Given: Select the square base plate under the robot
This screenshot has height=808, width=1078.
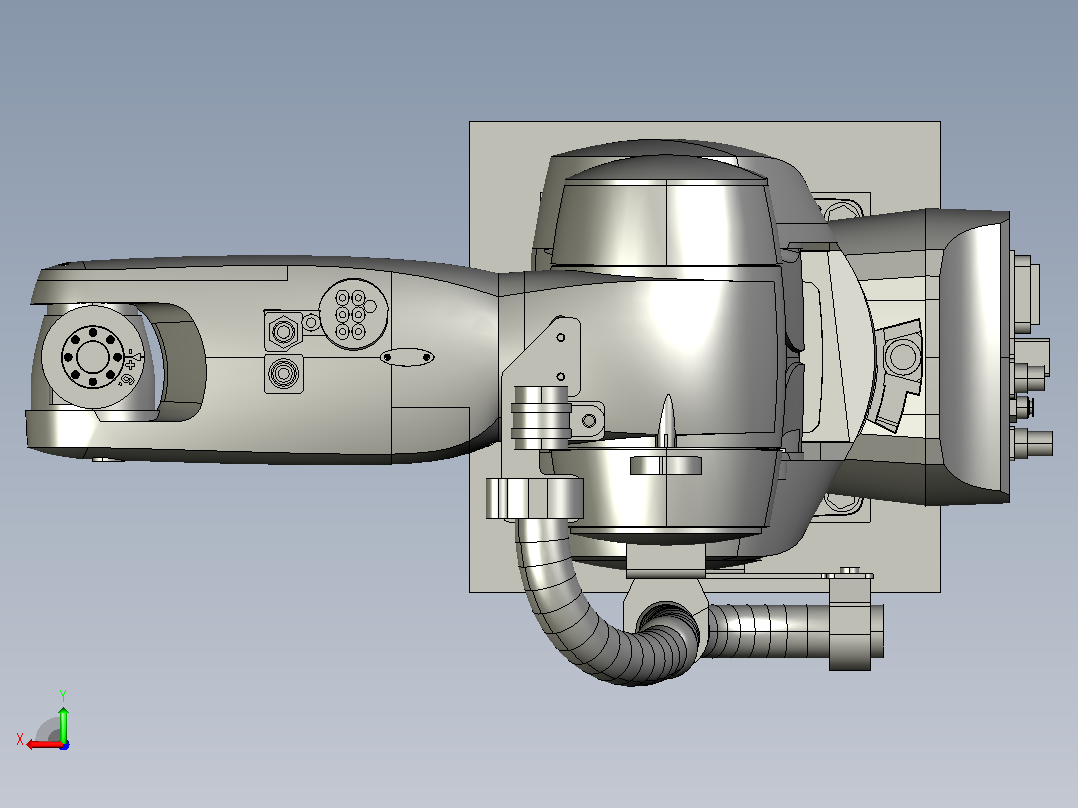Looking at the screenshot, I should click(x=705, y=357).
